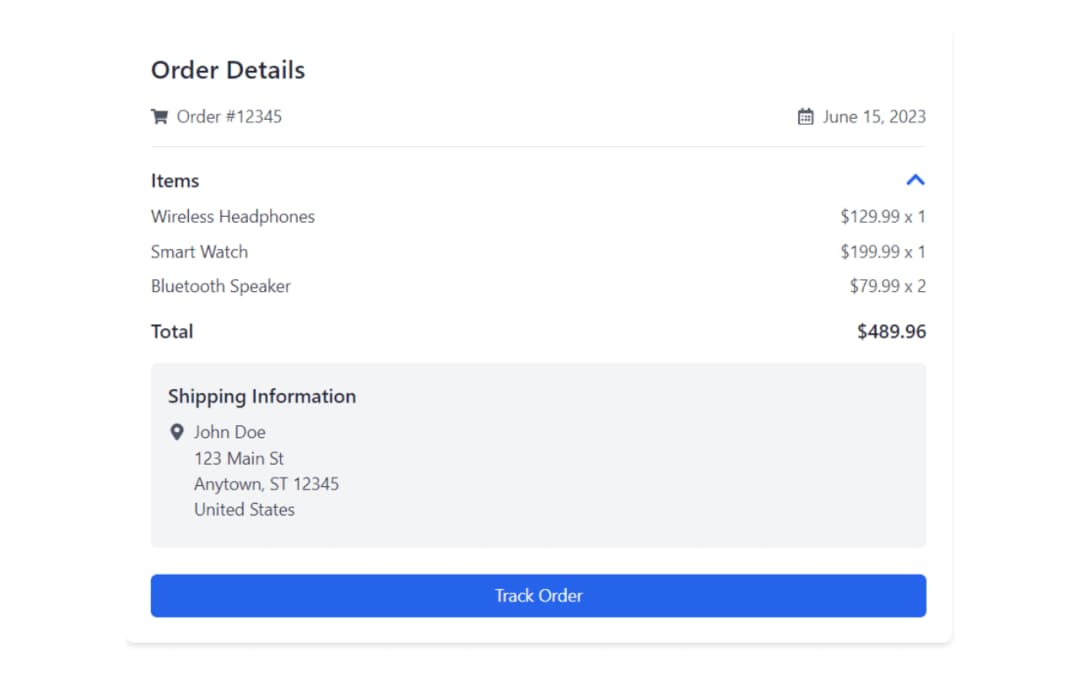Click the $199.99 x 1 price
1080x675 pixels.
click(883, 251)
